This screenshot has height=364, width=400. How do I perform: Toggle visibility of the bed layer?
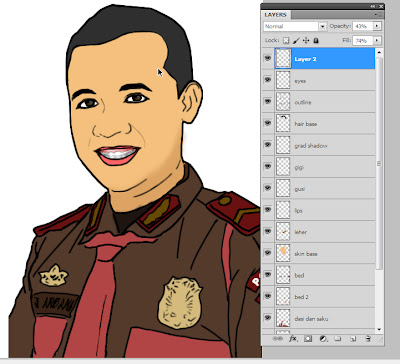point(268,274)
